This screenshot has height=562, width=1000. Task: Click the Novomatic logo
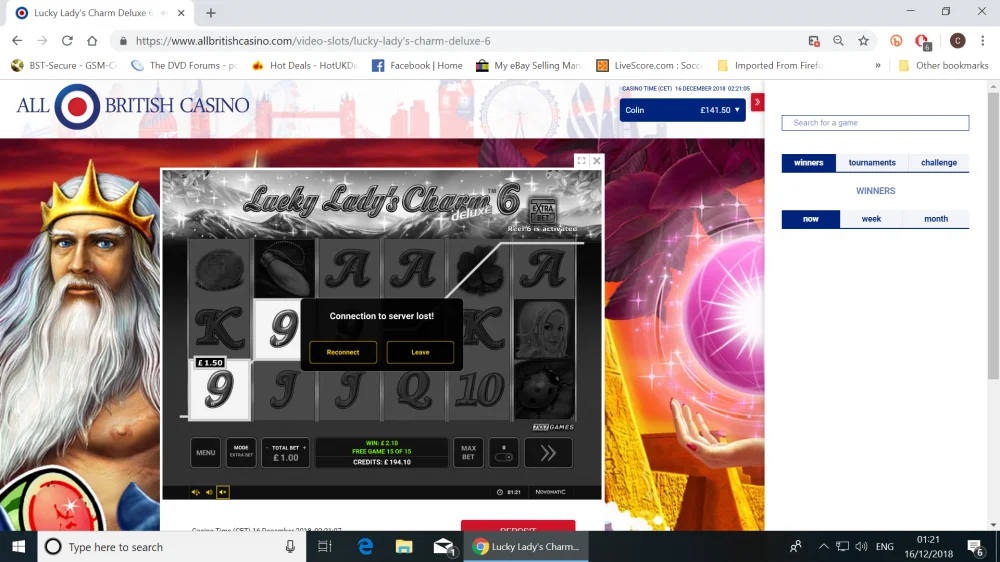click(x=550, y=492)
